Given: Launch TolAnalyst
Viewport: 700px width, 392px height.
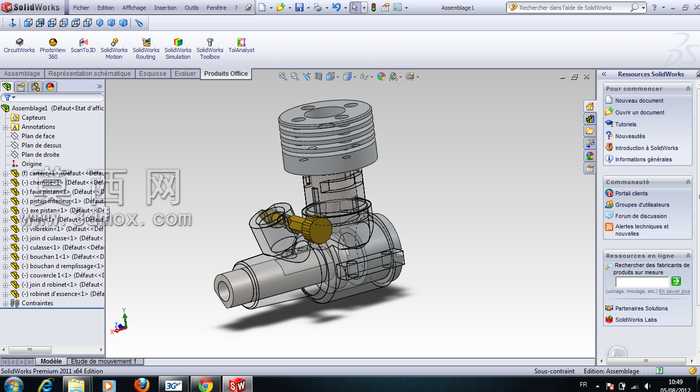Looking at the screenshot, I should coord(241,46).
